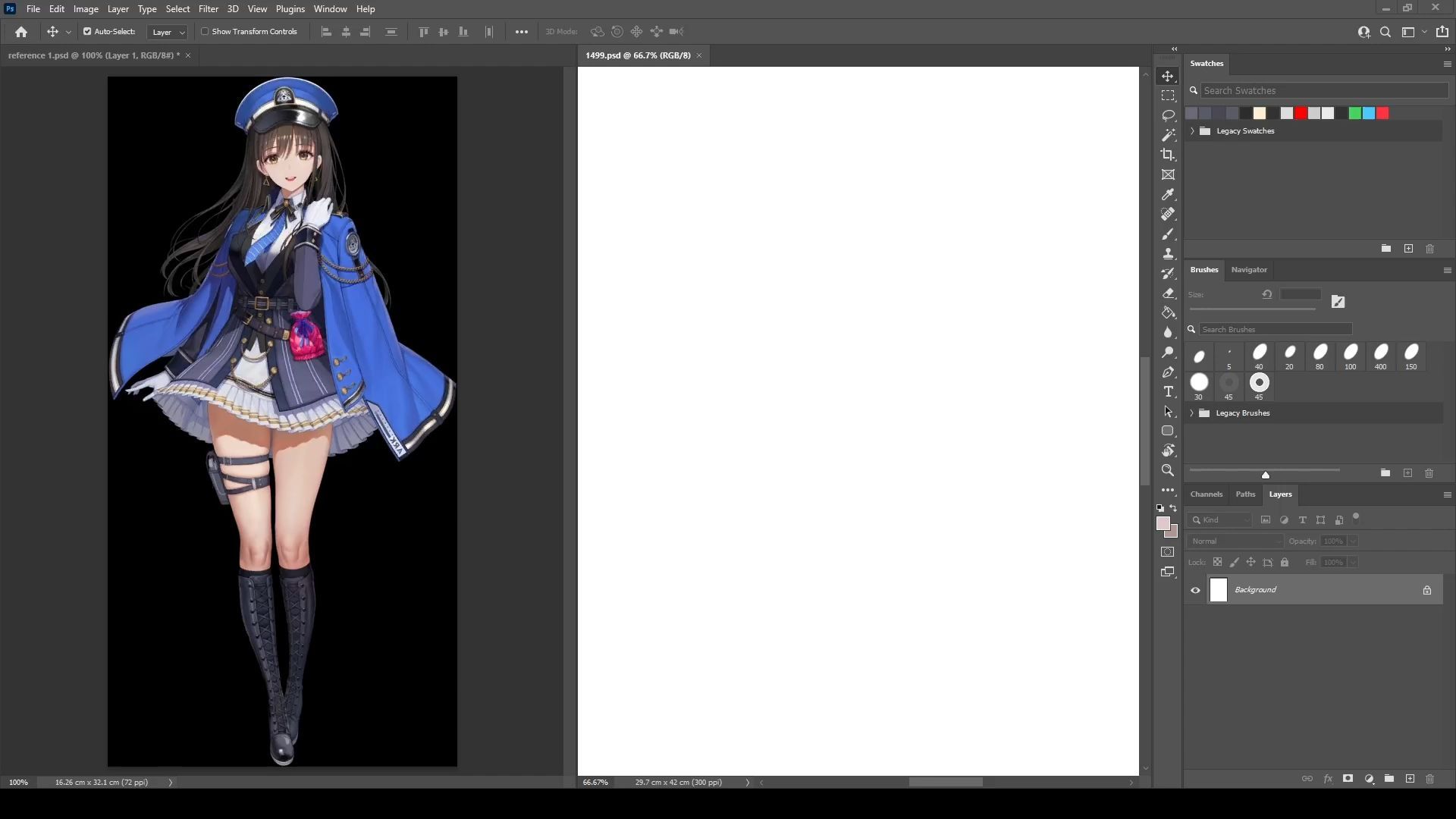This screenshot has width=1456, height=819.
Task: Select the Move tool in toolbox
Action: [x=1168, y=76]
